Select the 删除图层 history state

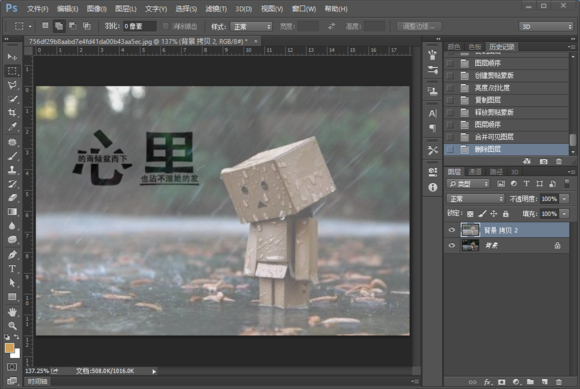click(506, 149)
